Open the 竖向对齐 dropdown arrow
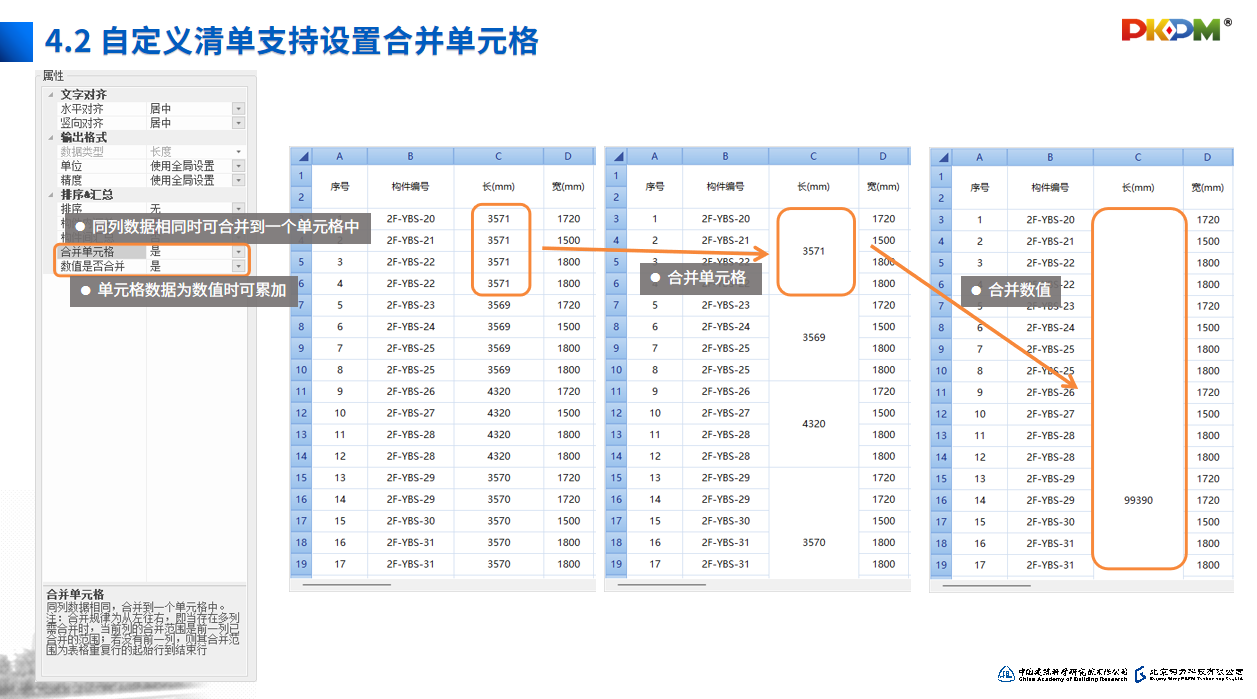The image size is (1257, 699). pos(238,123)
